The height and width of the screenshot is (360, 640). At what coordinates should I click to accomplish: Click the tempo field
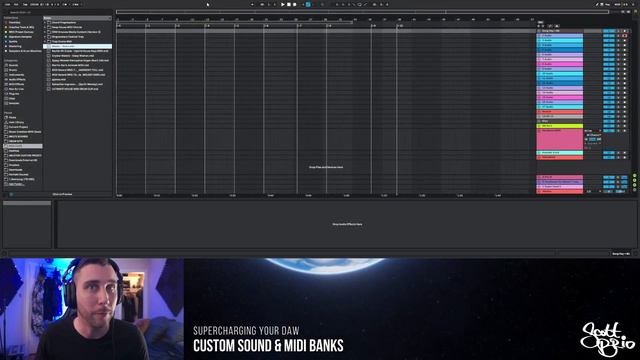tap(34, 4)
